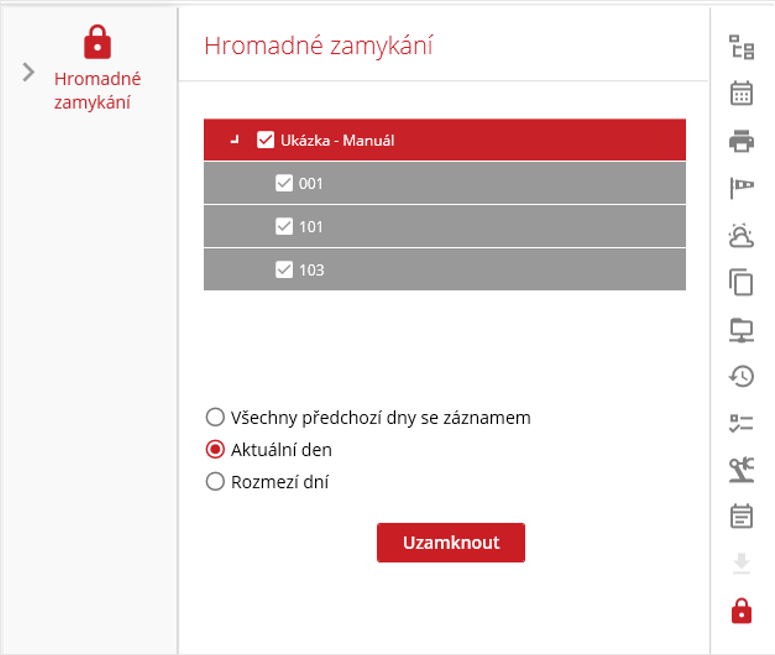Open the tree structure icon in sidebar
Image resolution: width=775 pixels, height=655 pixels.
point(741,47)
